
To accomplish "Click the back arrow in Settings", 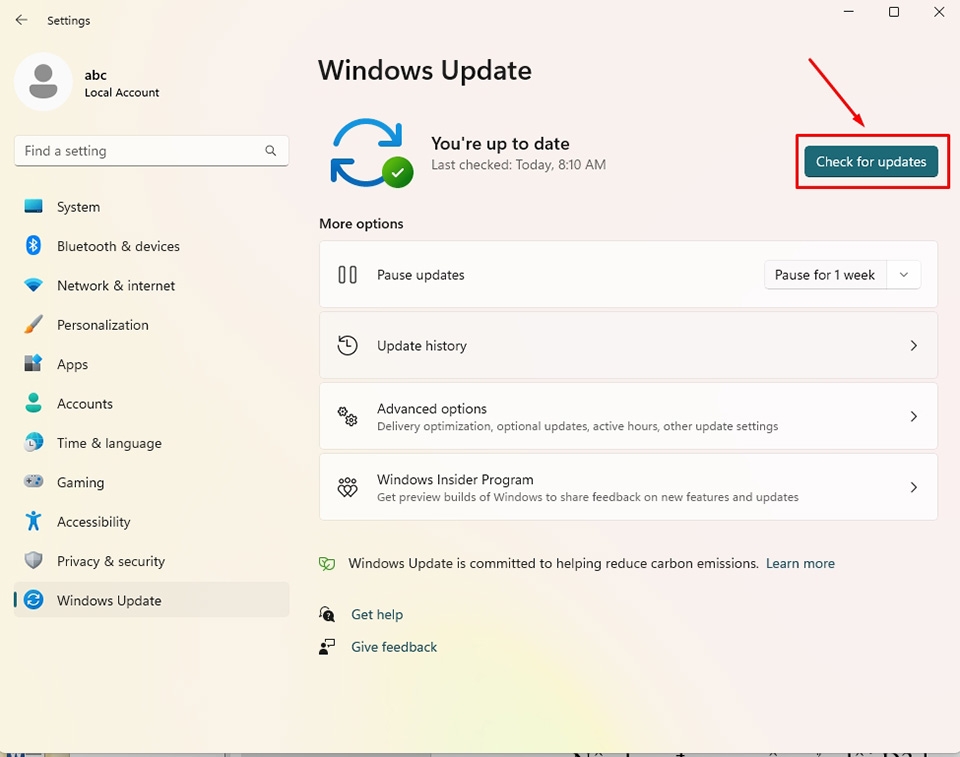I will [x=21, y=20].
